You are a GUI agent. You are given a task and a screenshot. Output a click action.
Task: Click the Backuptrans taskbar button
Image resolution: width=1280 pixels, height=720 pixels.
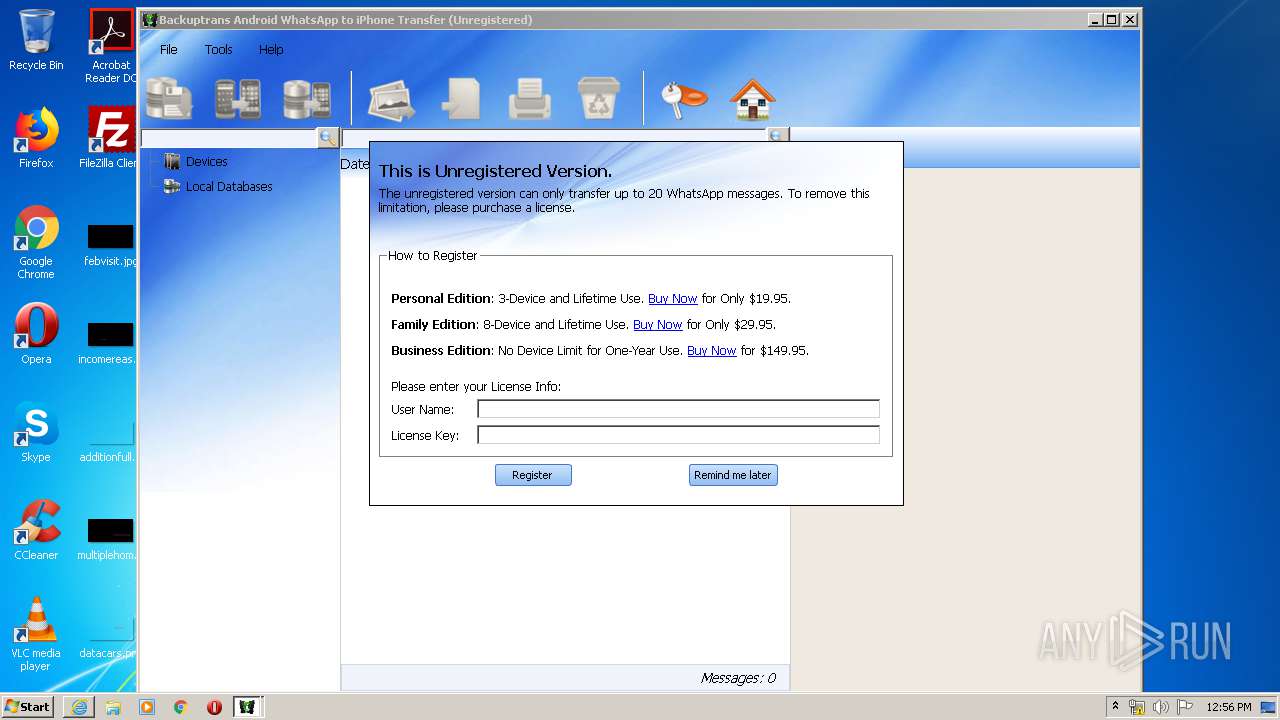248,707
